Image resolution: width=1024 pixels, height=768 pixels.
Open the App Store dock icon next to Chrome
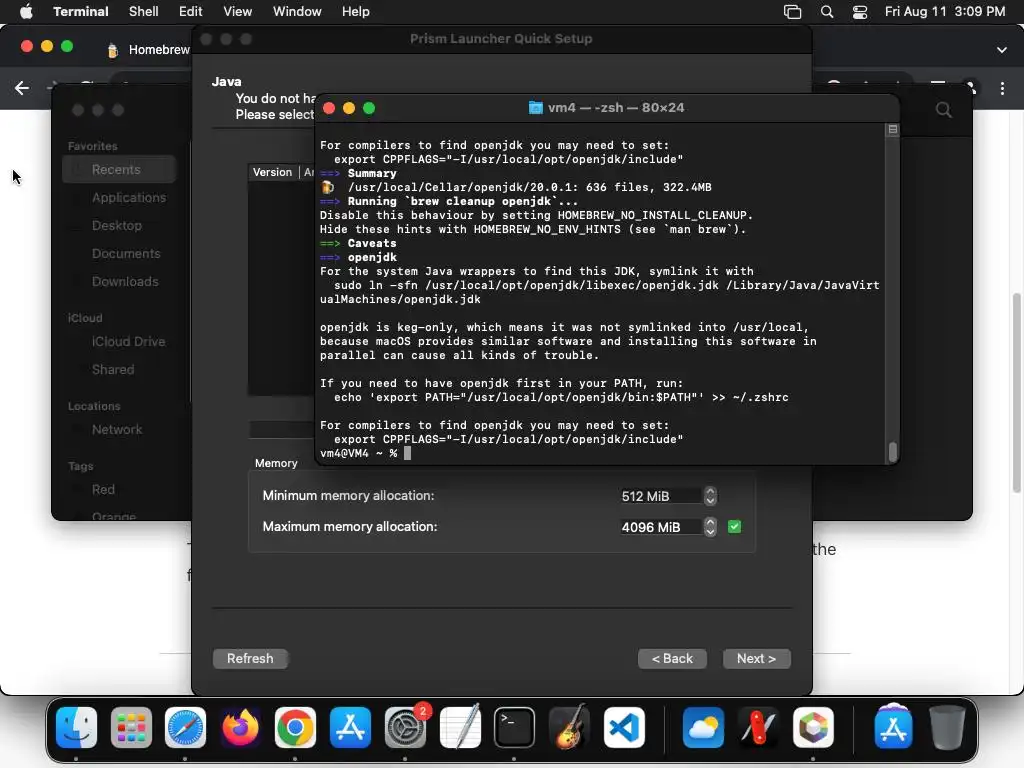coord(350,727)
